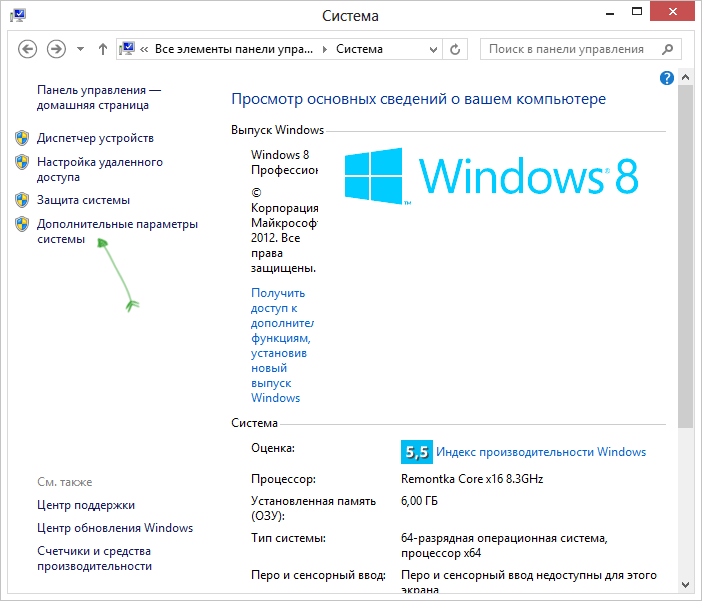Screen dimensions: 702x601
Task: Open Панель управления — домашняя страница
Action: pos(98,97)
